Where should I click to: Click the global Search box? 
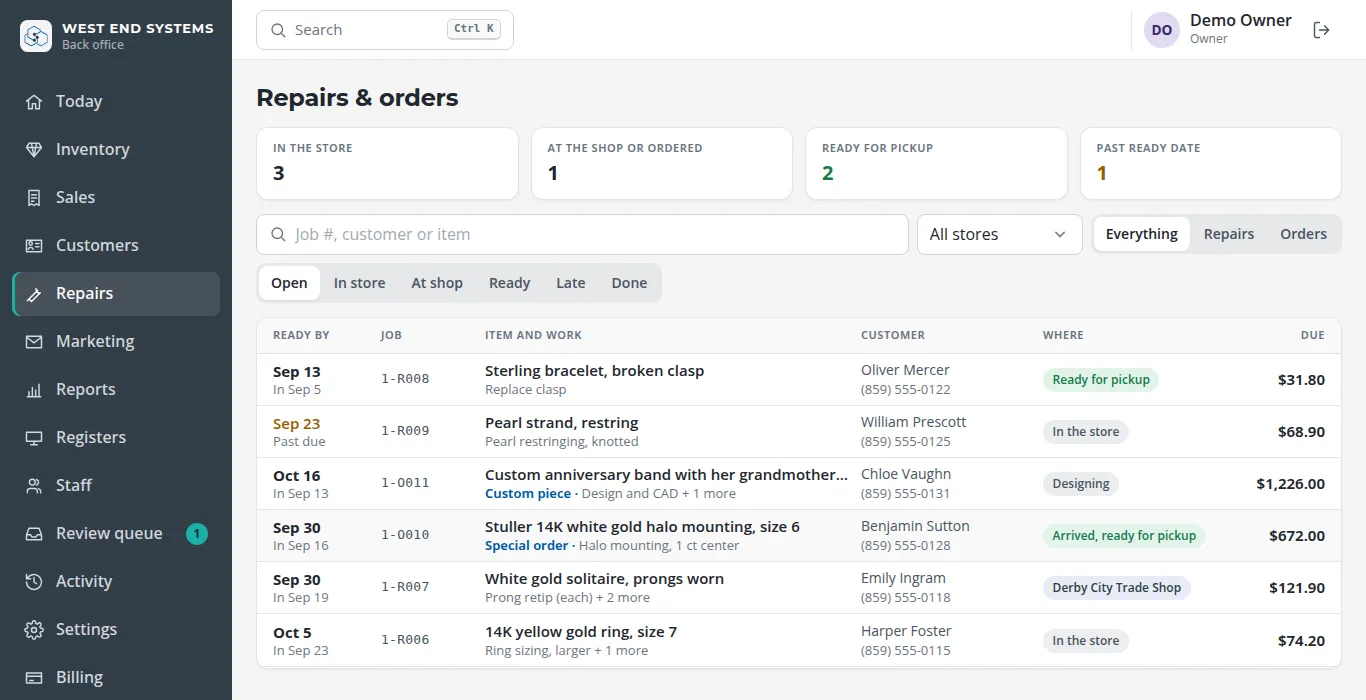(x=385, y=30)
